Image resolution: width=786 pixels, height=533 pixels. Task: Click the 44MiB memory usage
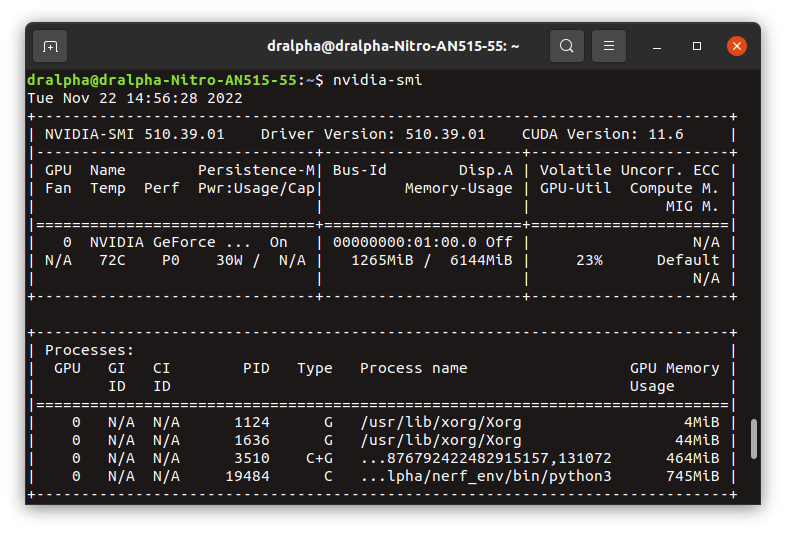coord(697,441)
